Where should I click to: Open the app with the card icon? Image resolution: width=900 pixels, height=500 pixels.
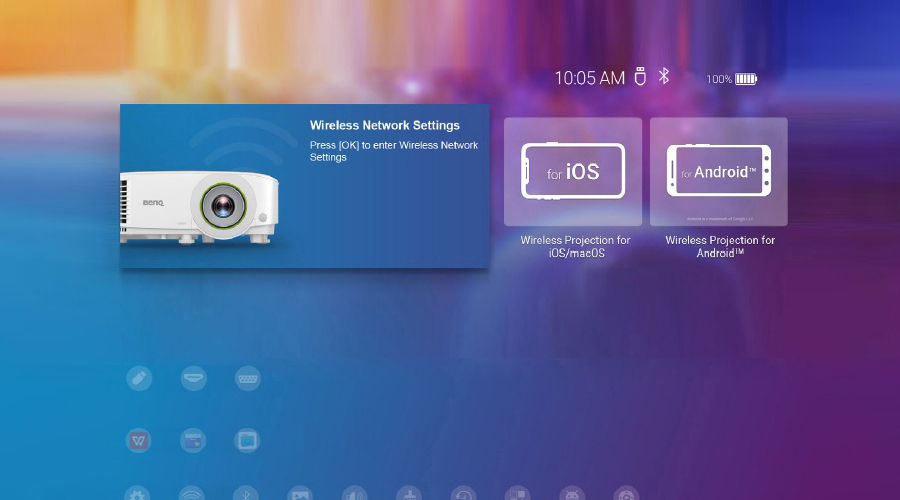coord(193,440)
